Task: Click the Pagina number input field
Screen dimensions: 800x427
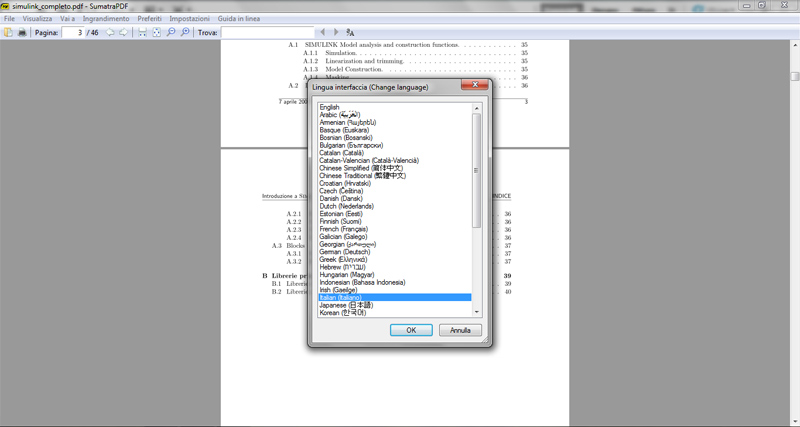Action: [x=73, y=32]
